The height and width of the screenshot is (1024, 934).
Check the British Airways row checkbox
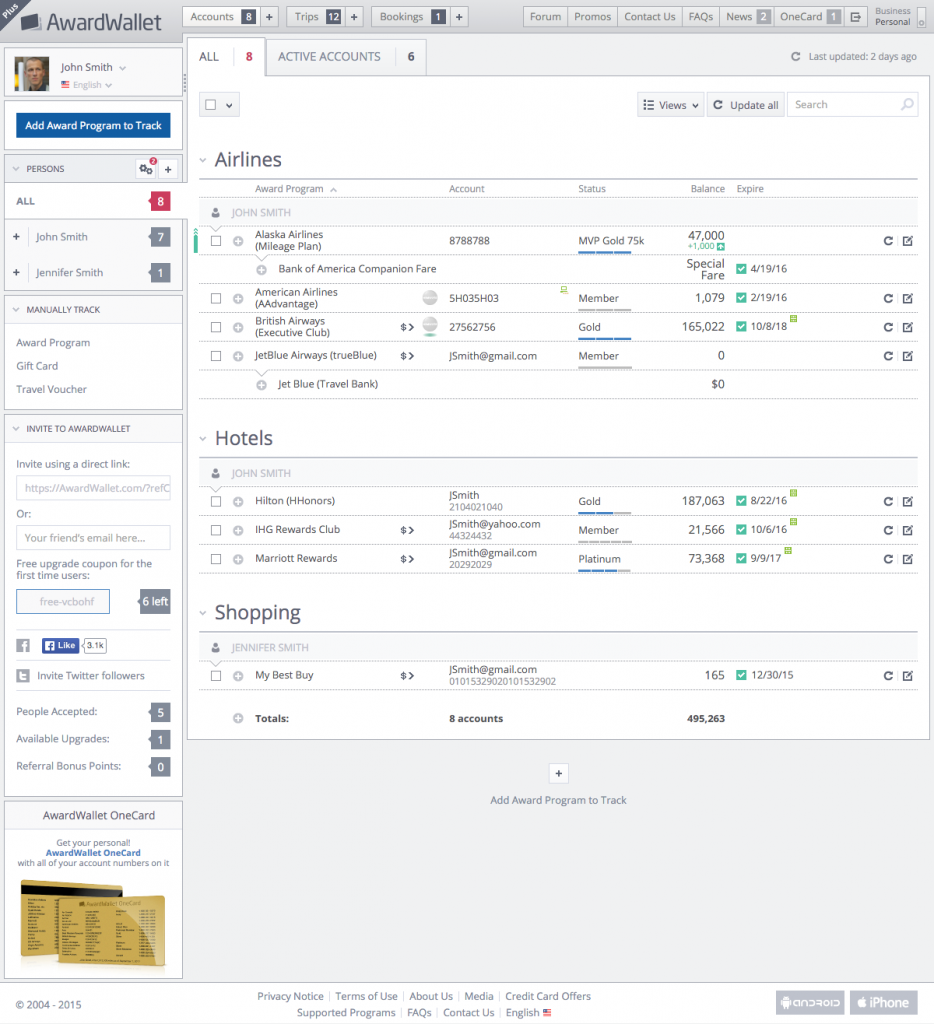click(216, 327)
